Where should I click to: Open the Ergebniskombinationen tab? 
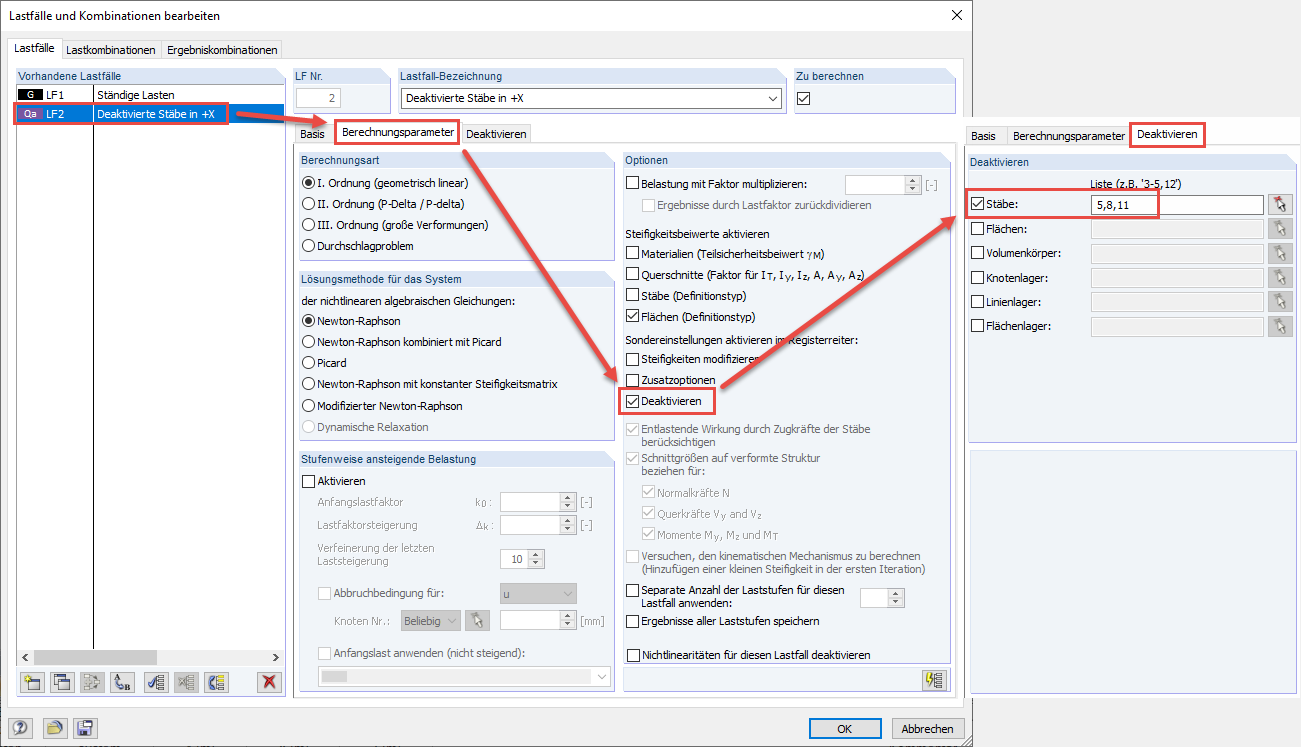click(x=223, y=48)
